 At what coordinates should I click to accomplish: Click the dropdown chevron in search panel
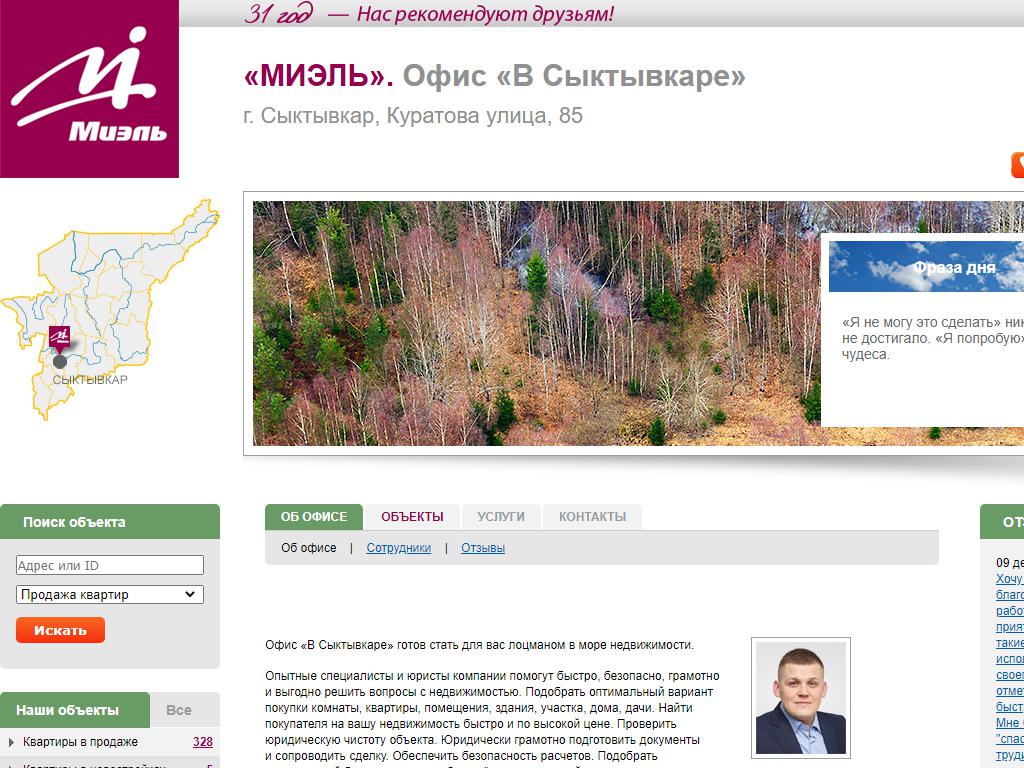click(x=189, y=594)
